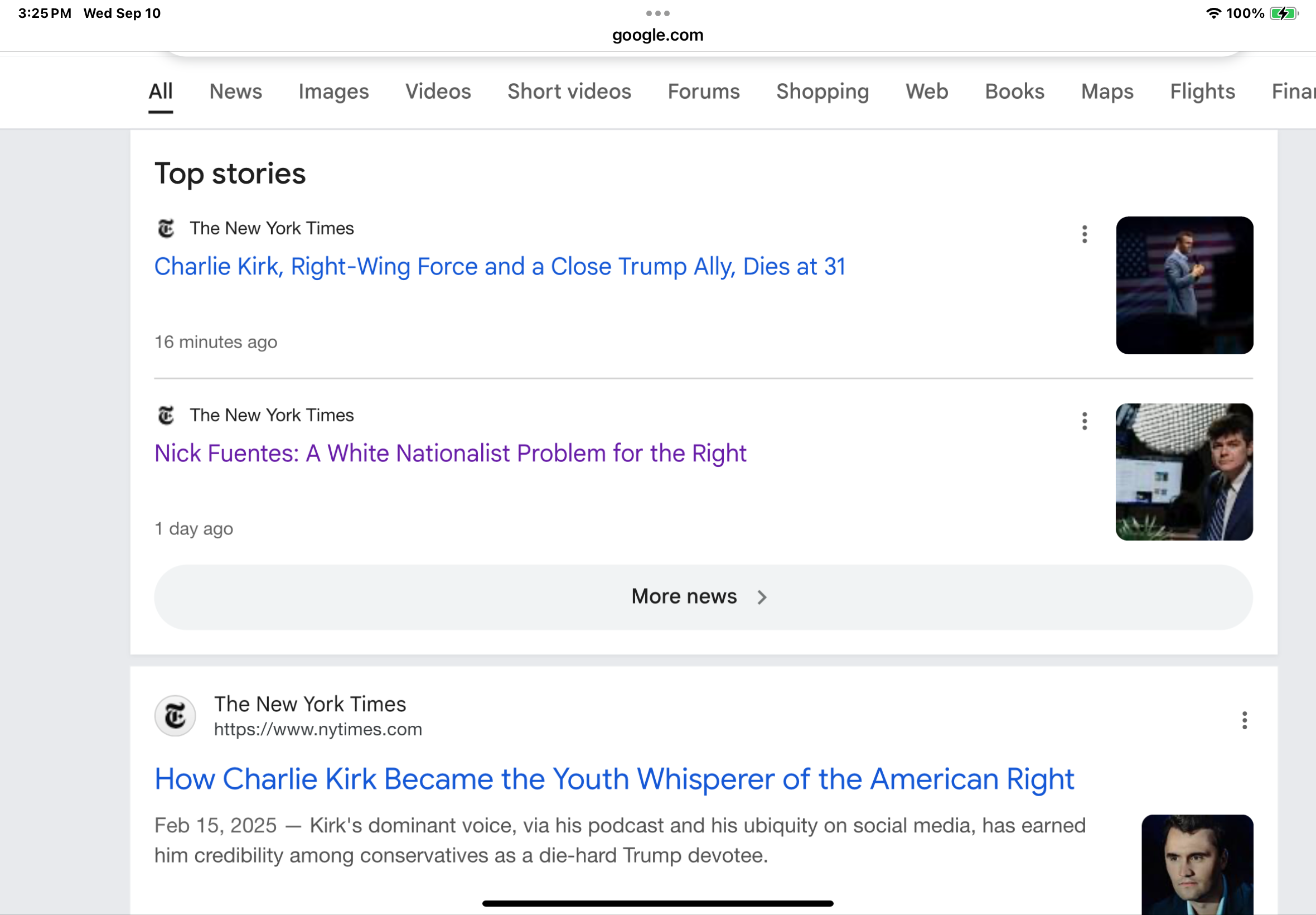1316x915 pixels.
Task: Switch to the All tab
Action: [161, 92]
